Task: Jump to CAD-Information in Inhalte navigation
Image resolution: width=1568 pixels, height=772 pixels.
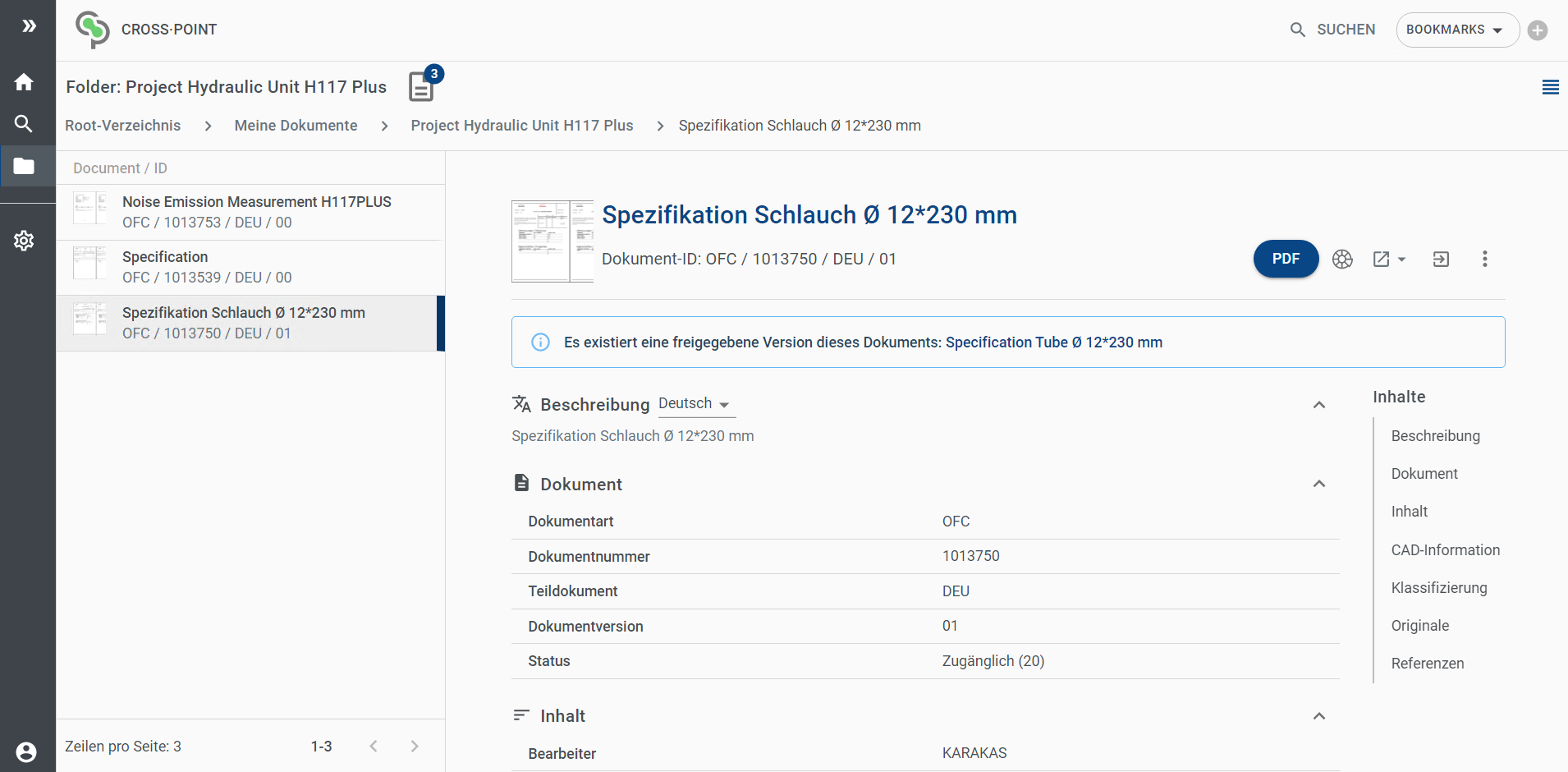Action: [1445, 550]
